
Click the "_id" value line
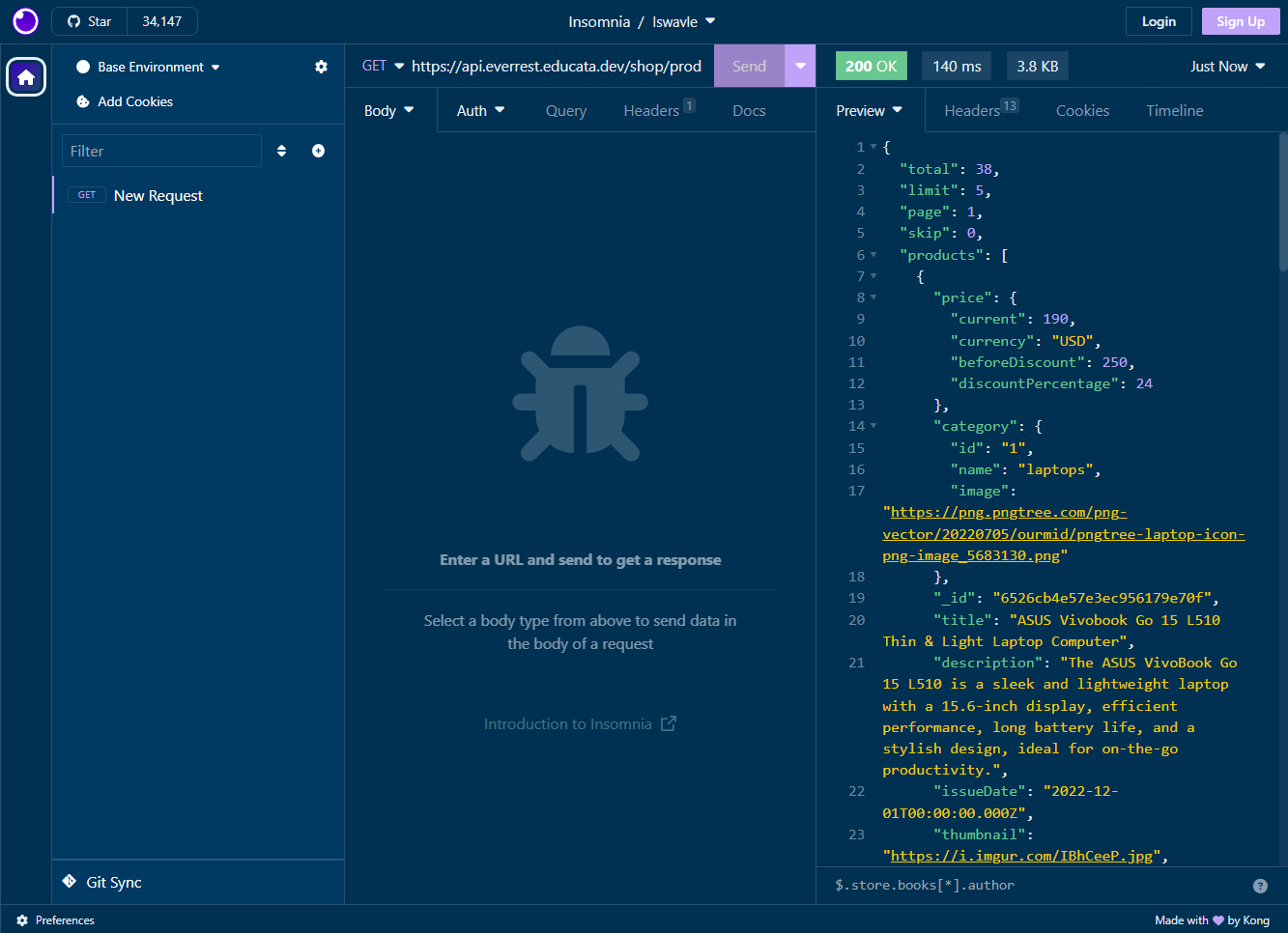(1076, 598)
